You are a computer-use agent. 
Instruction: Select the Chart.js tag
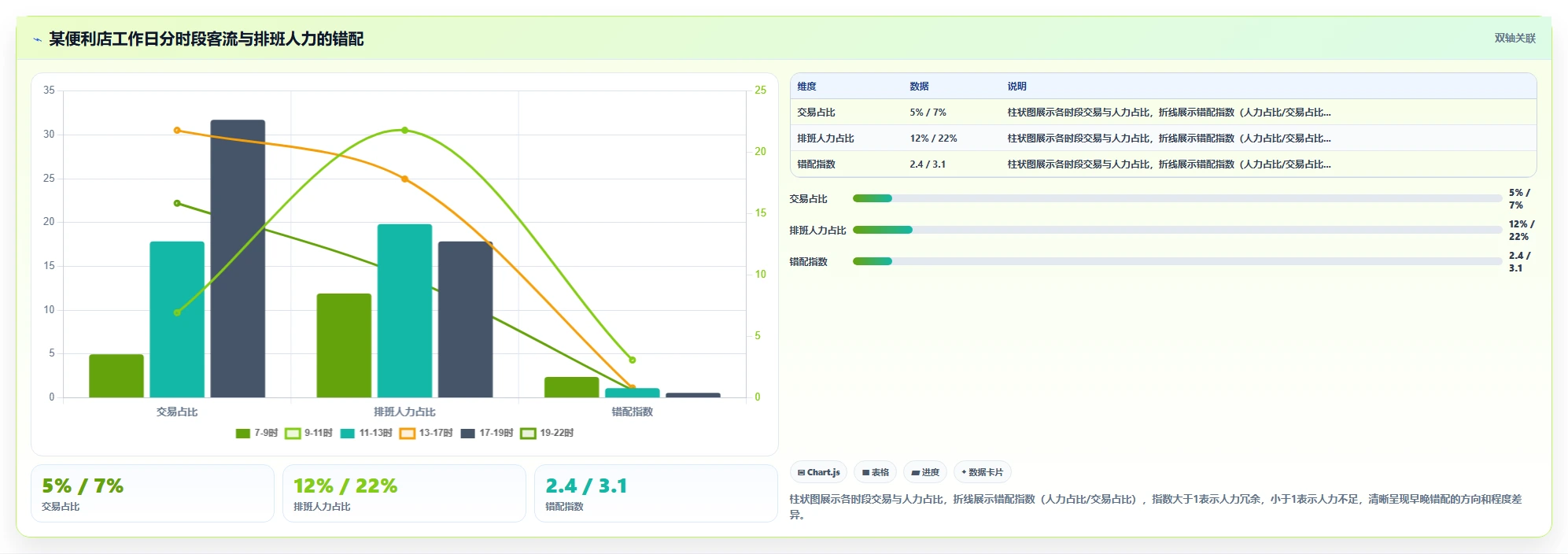[818, 472]
